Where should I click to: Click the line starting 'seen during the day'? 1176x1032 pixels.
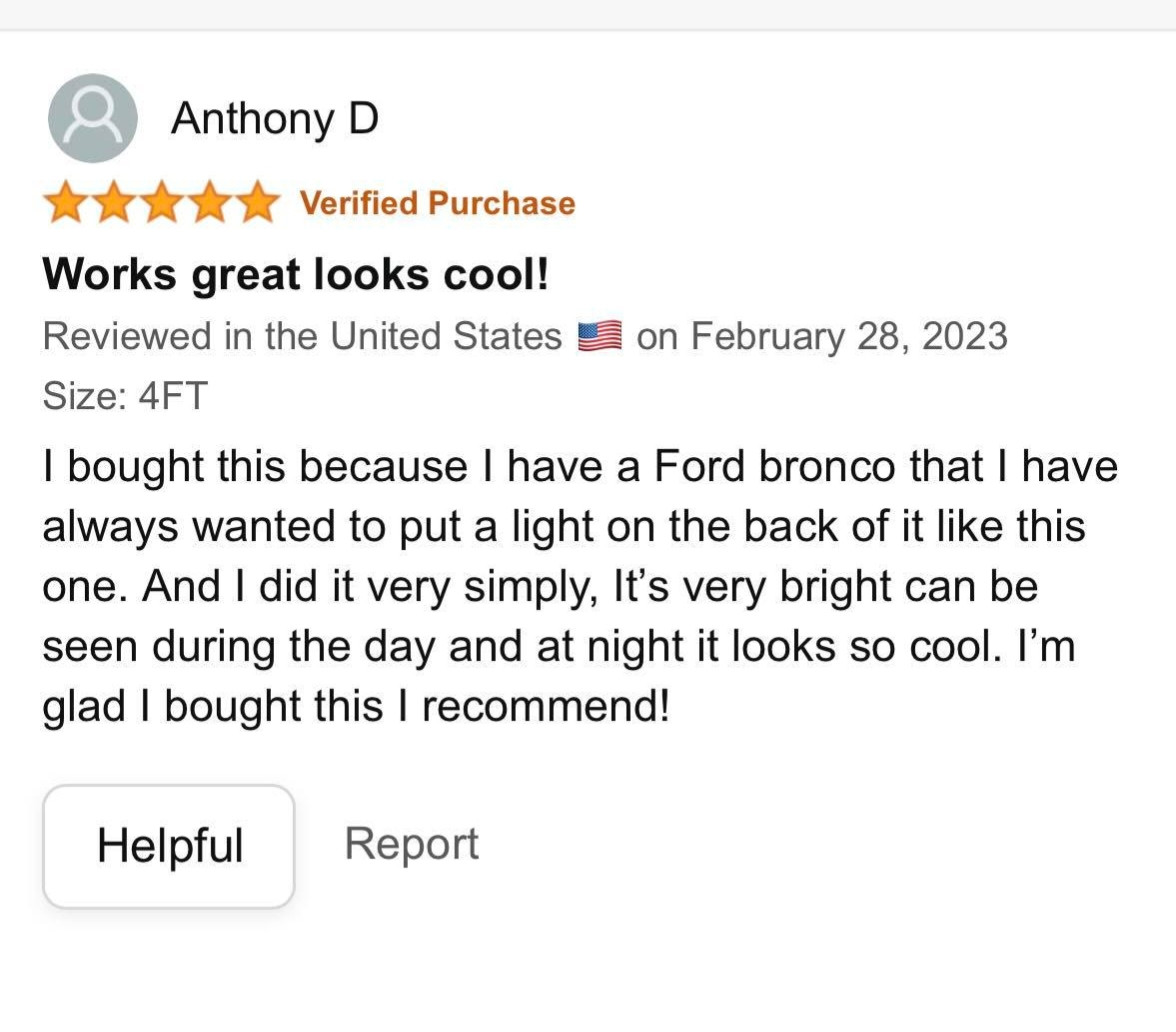pos(558,647)
